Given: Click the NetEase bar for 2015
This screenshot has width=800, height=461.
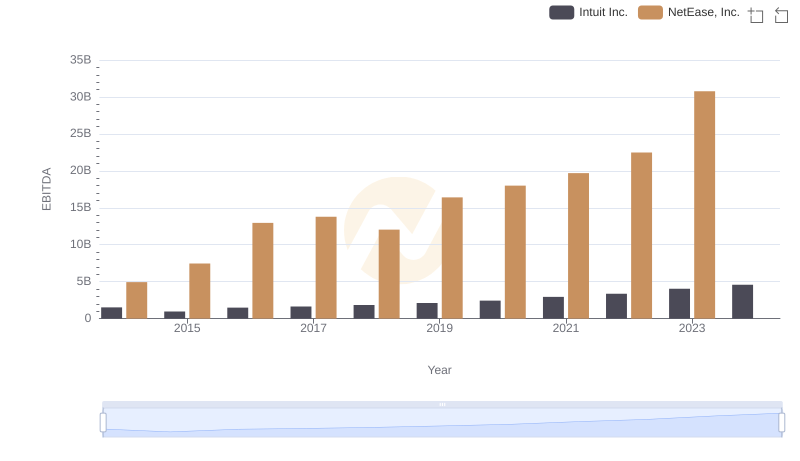Looking at the screenshot, I should (199, 291).
